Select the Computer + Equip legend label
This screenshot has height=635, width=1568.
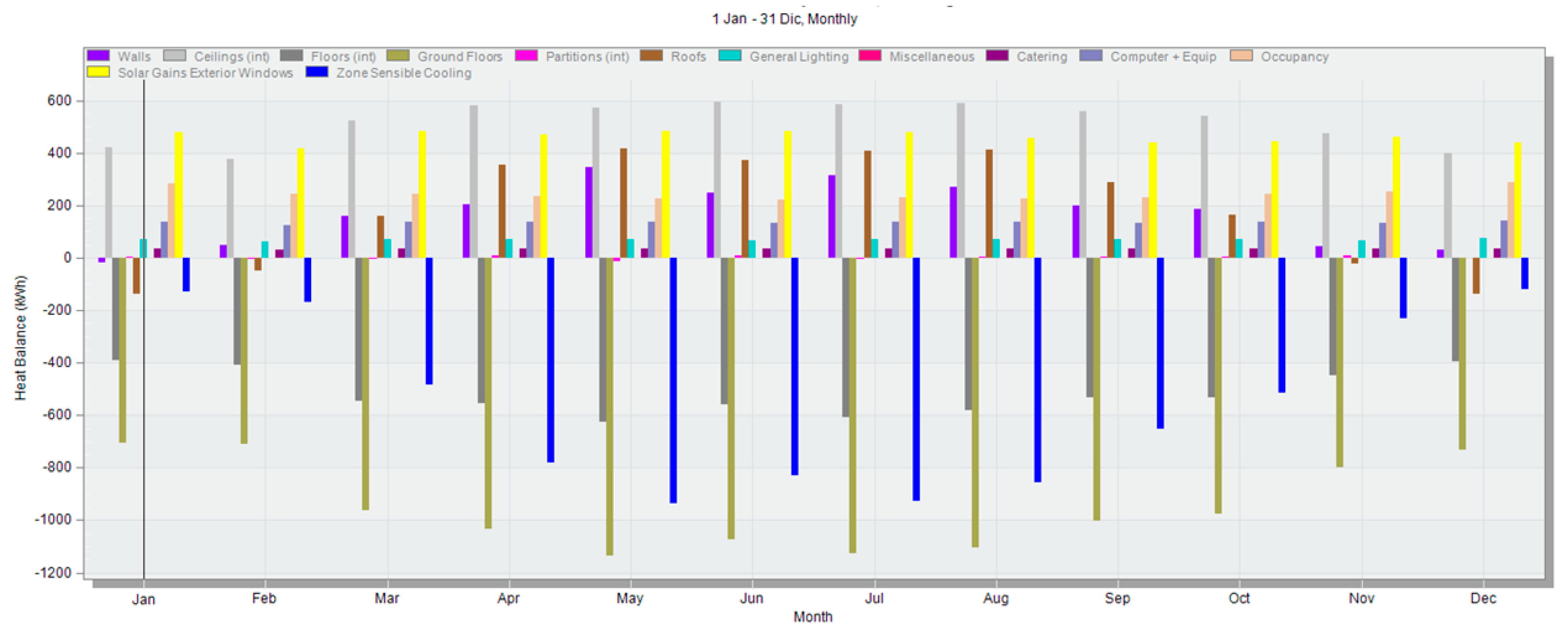point(1162,56)
